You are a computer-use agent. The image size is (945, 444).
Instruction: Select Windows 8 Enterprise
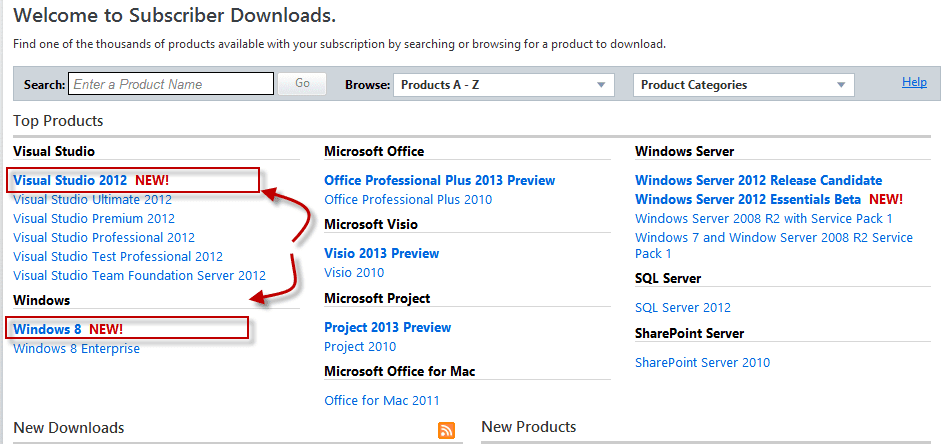coord(76,349)
